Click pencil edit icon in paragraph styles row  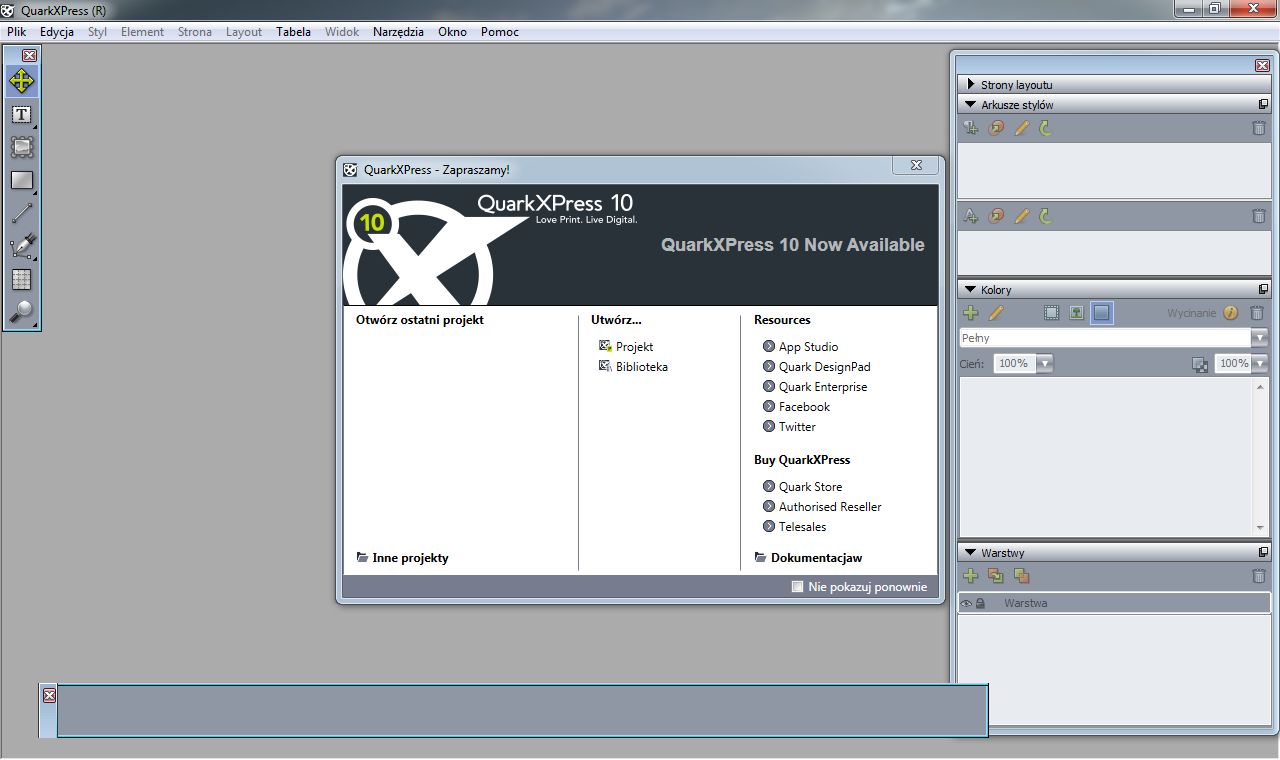[1021, 128]
